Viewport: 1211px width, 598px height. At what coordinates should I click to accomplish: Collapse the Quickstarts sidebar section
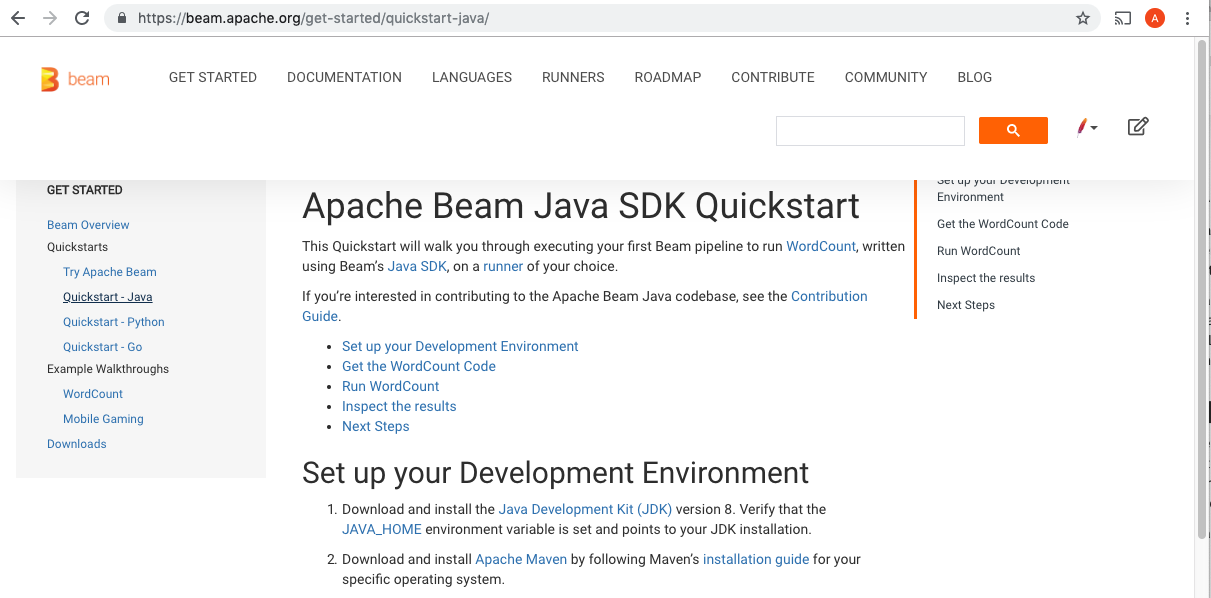(77, 247)
